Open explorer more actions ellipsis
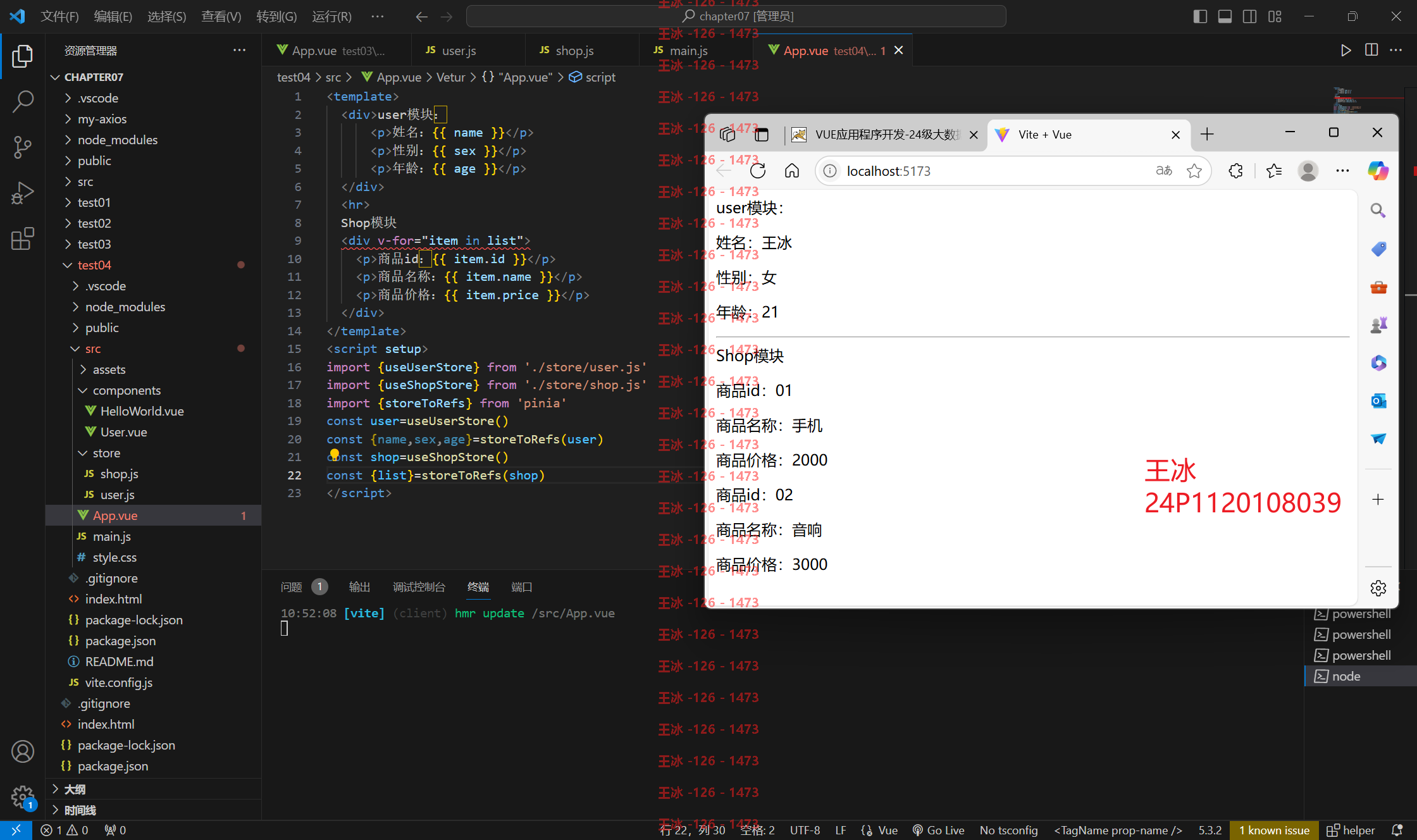The image size is (1417, 840). [239, 50]
